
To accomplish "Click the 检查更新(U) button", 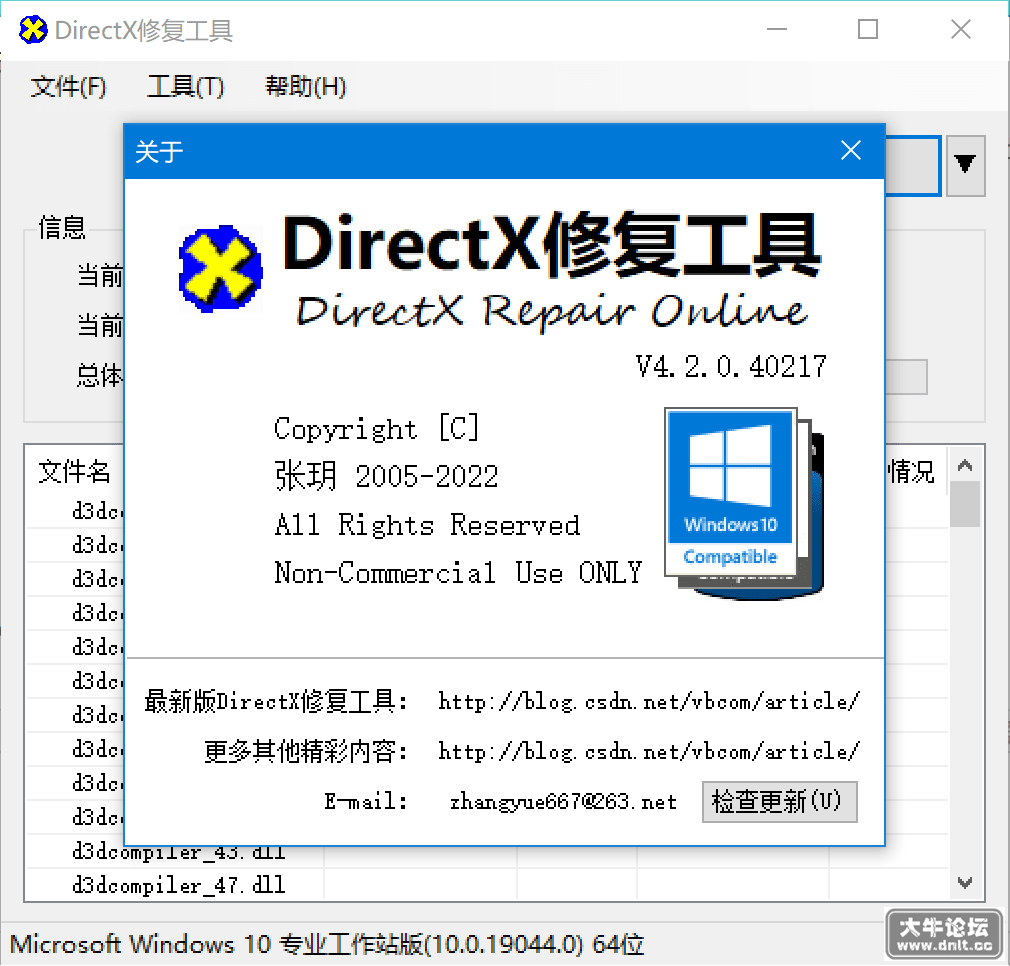I will [779, 802].
